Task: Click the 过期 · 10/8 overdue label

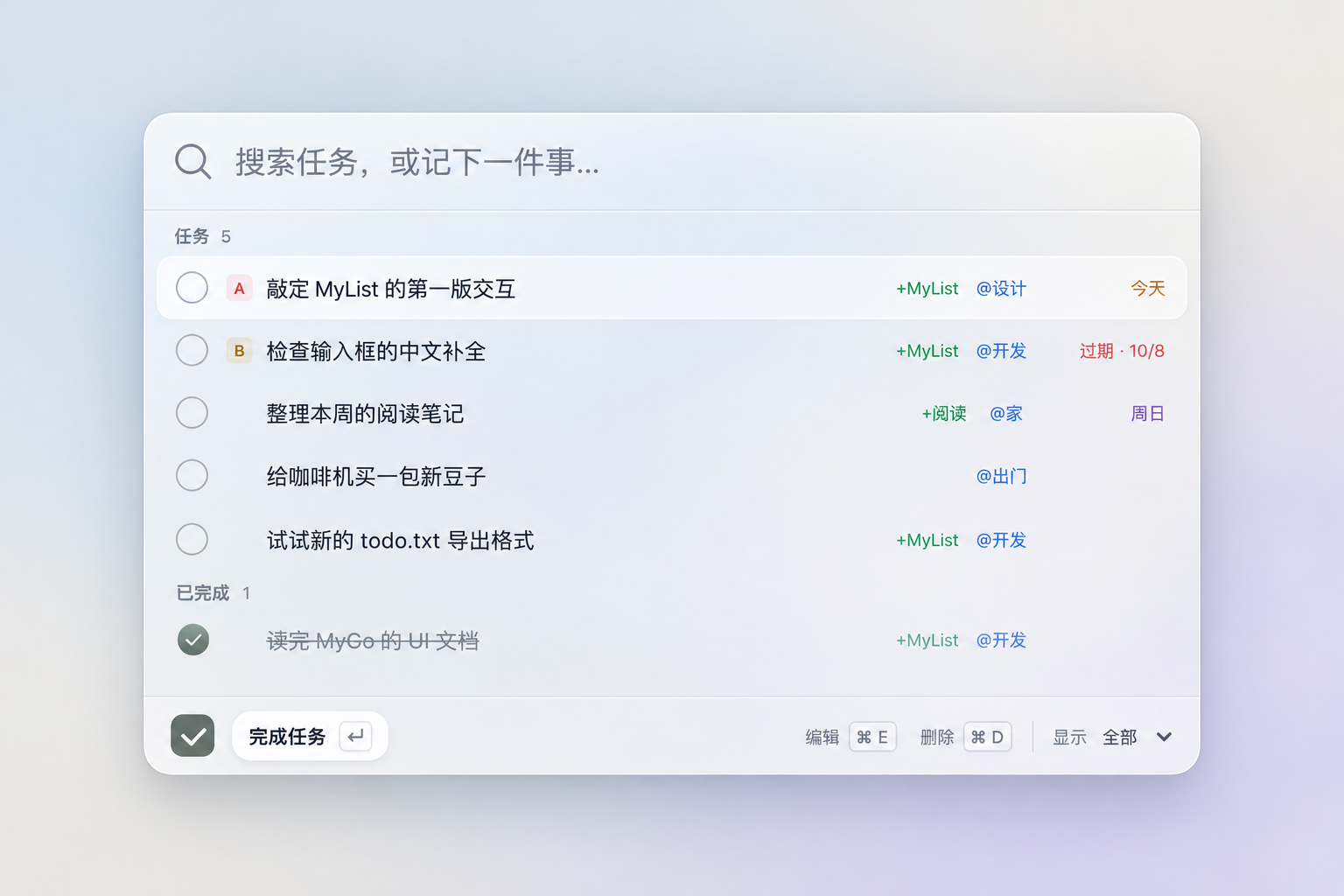Action: point(1122,351)
